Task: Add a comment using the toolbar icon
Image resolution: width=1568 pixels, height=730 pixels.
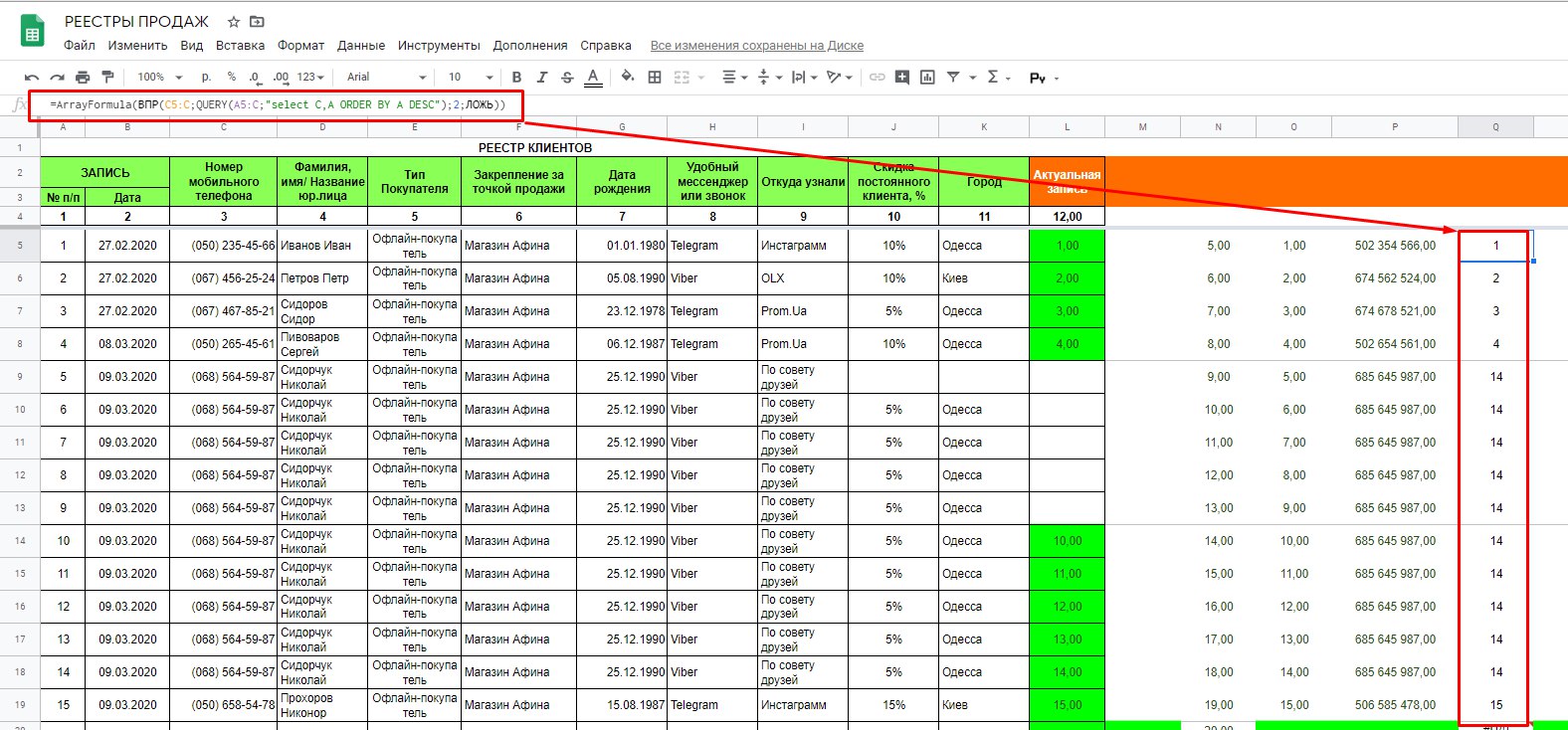Action: click(902, 78)
